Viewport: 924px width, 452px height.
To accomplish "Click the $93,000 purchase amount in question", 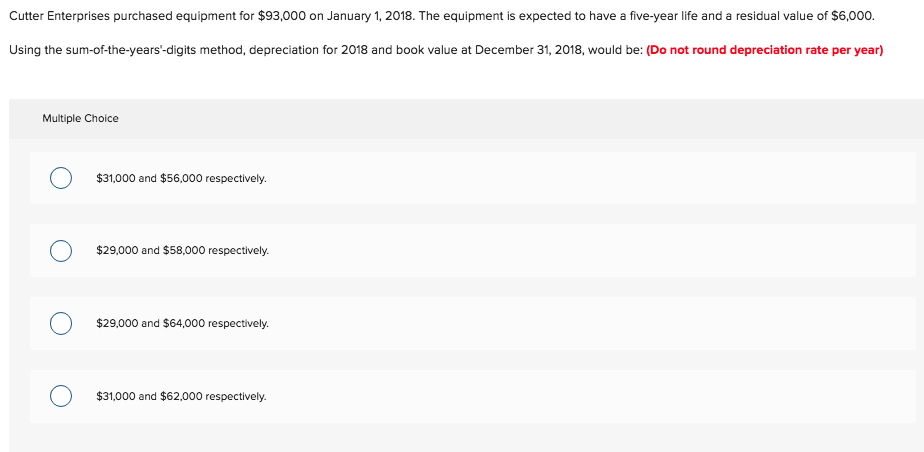I will [282, 17].
